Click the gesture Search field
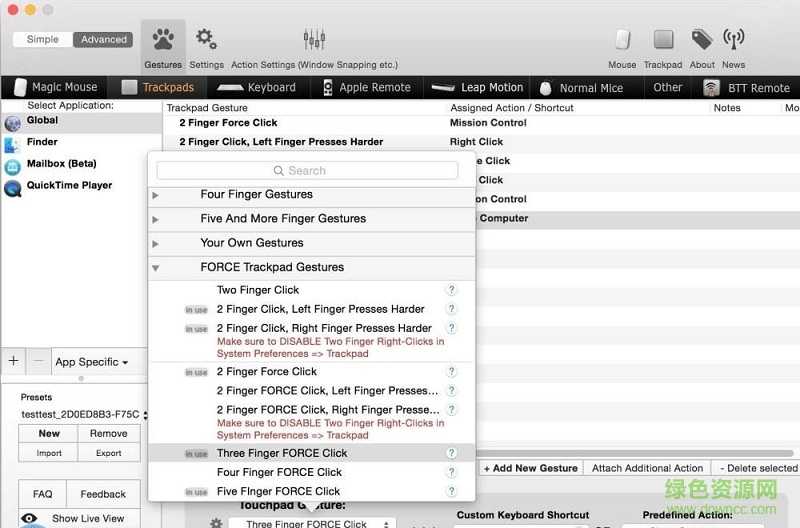 point(307,170)
